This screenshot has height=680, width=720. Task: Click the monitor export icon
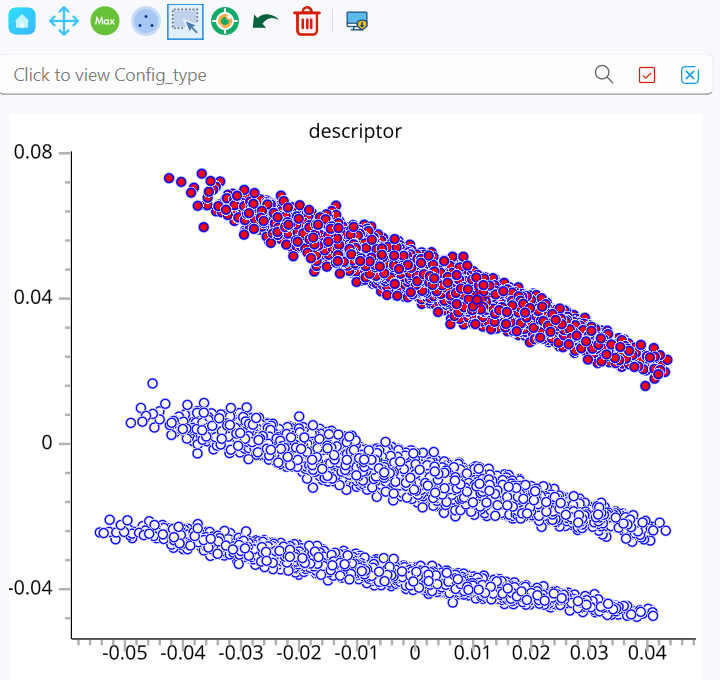coord(357,21)
